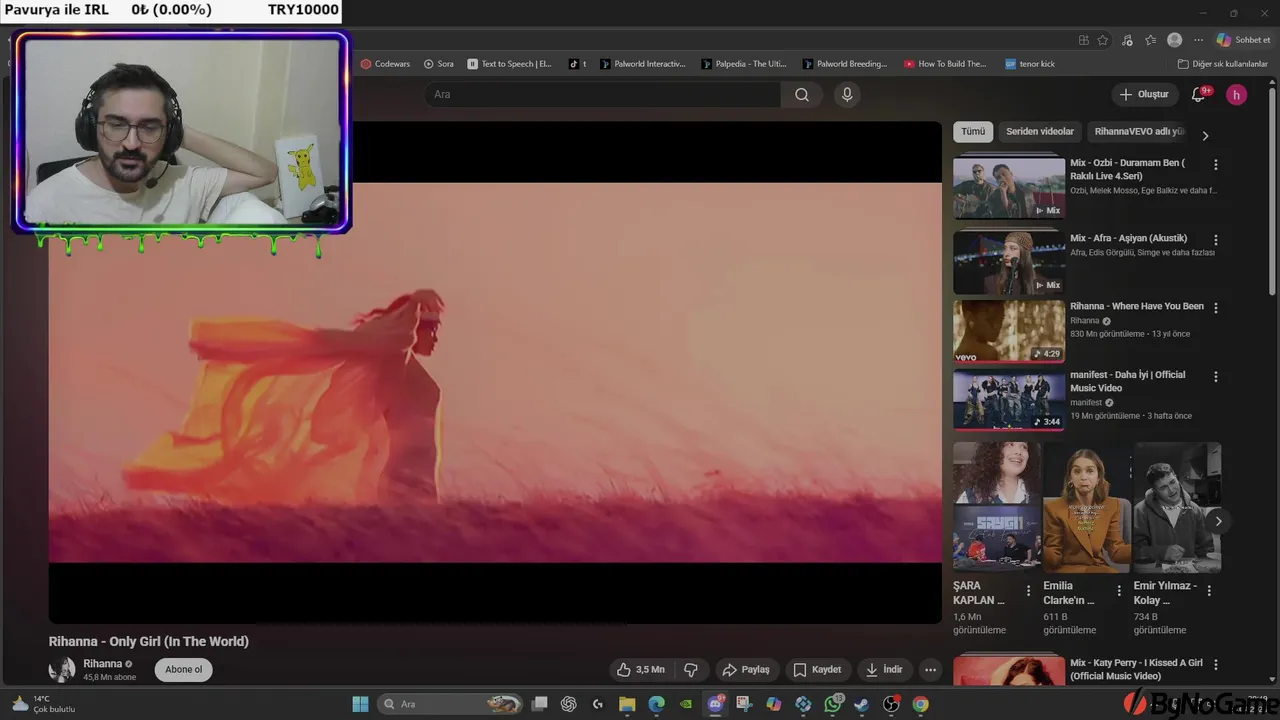Open WhatsApp from taskbar

pos(832,704)
